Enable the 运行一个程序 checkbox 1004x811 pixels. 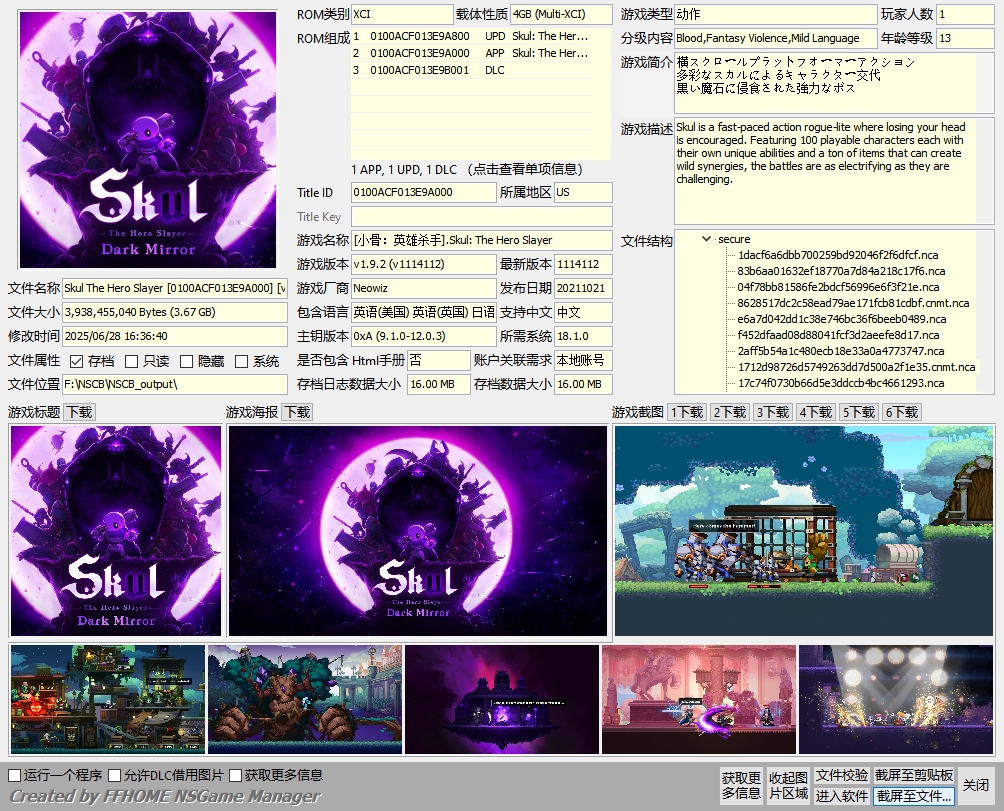click(x=15, y=775)
